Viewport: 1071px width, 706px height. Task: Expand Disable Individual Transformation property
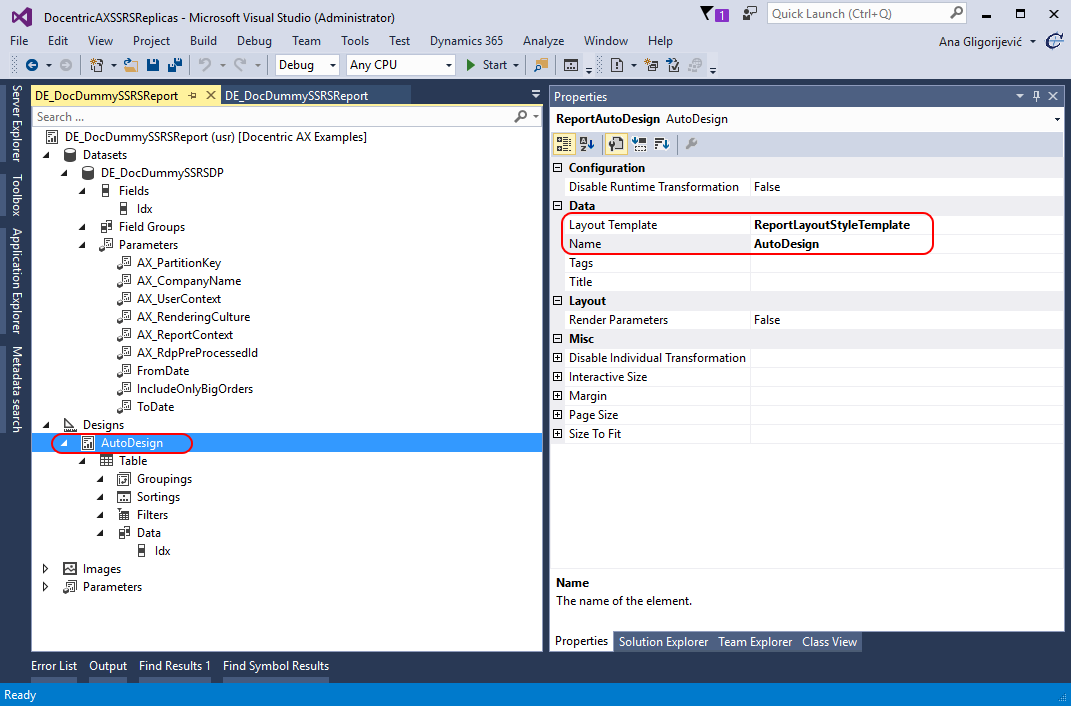pos(557,358)
